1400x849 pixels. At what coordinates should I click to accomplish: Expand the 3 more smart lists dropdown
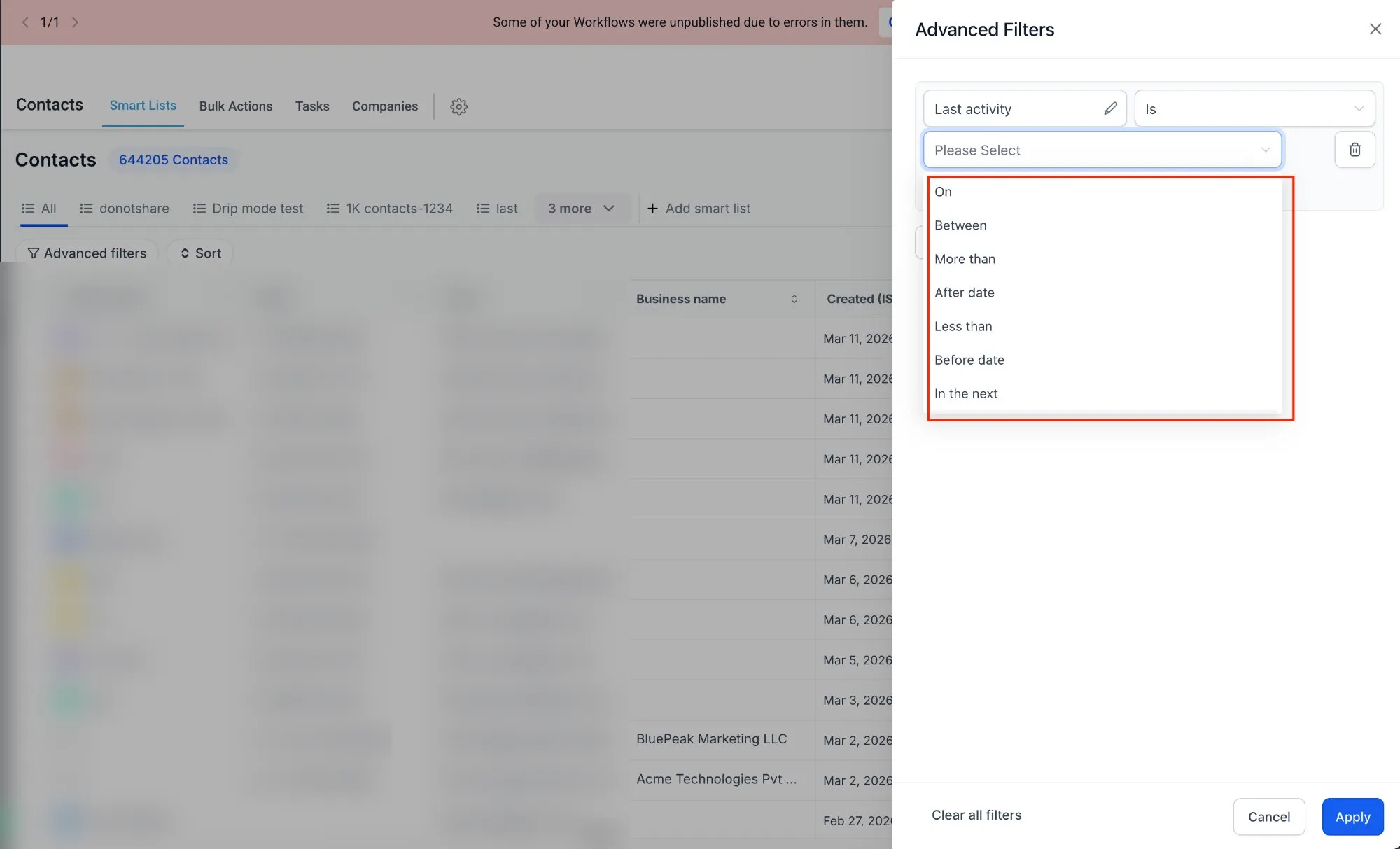(x=582, y=208)
